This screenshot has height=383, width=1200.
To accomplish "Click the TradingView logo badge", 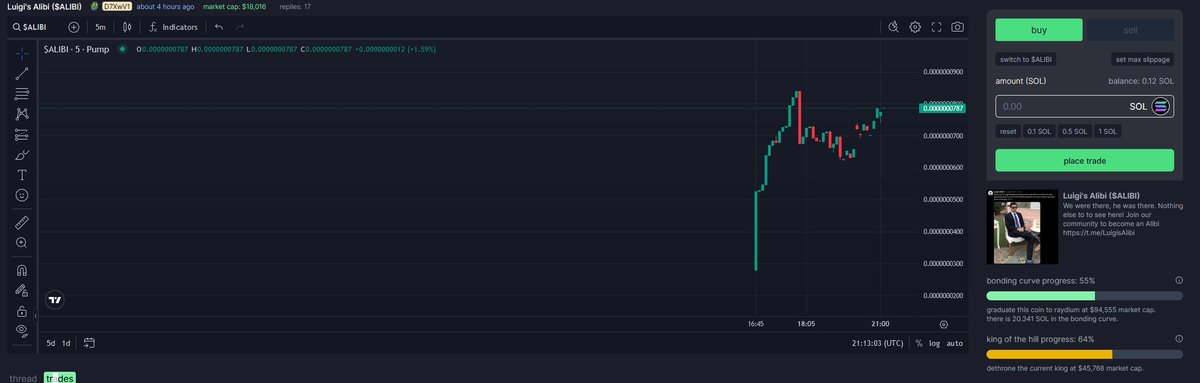I will coord(55,299).
